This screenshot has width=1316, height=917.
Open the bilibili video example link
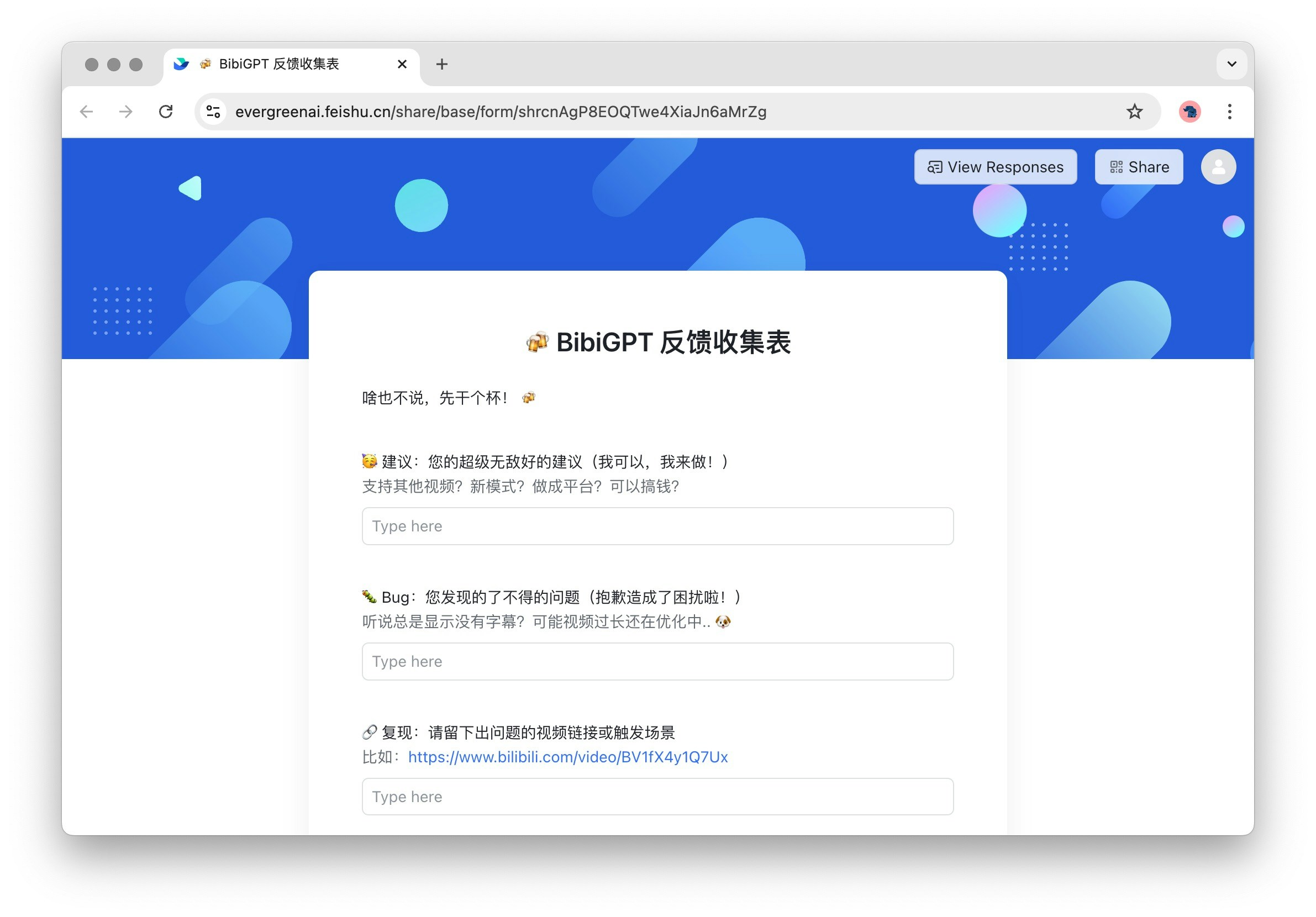567,757
